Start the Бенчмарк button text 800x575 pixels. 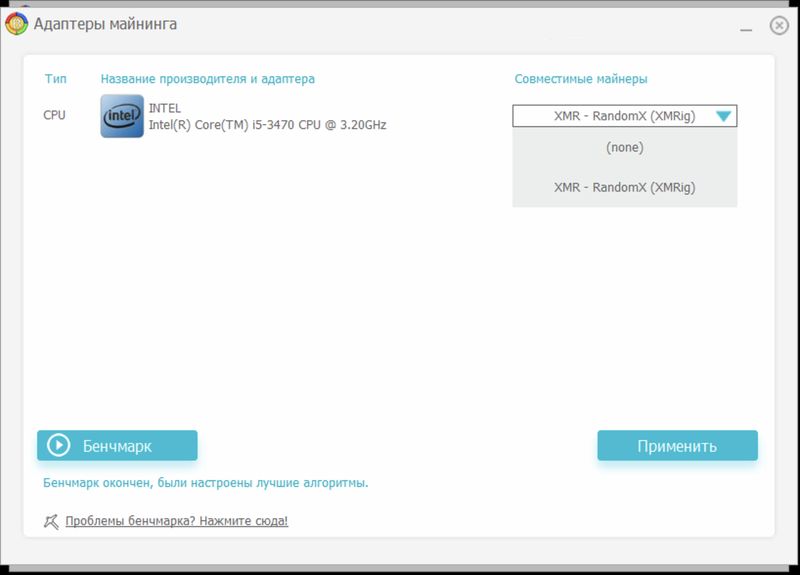117,446
